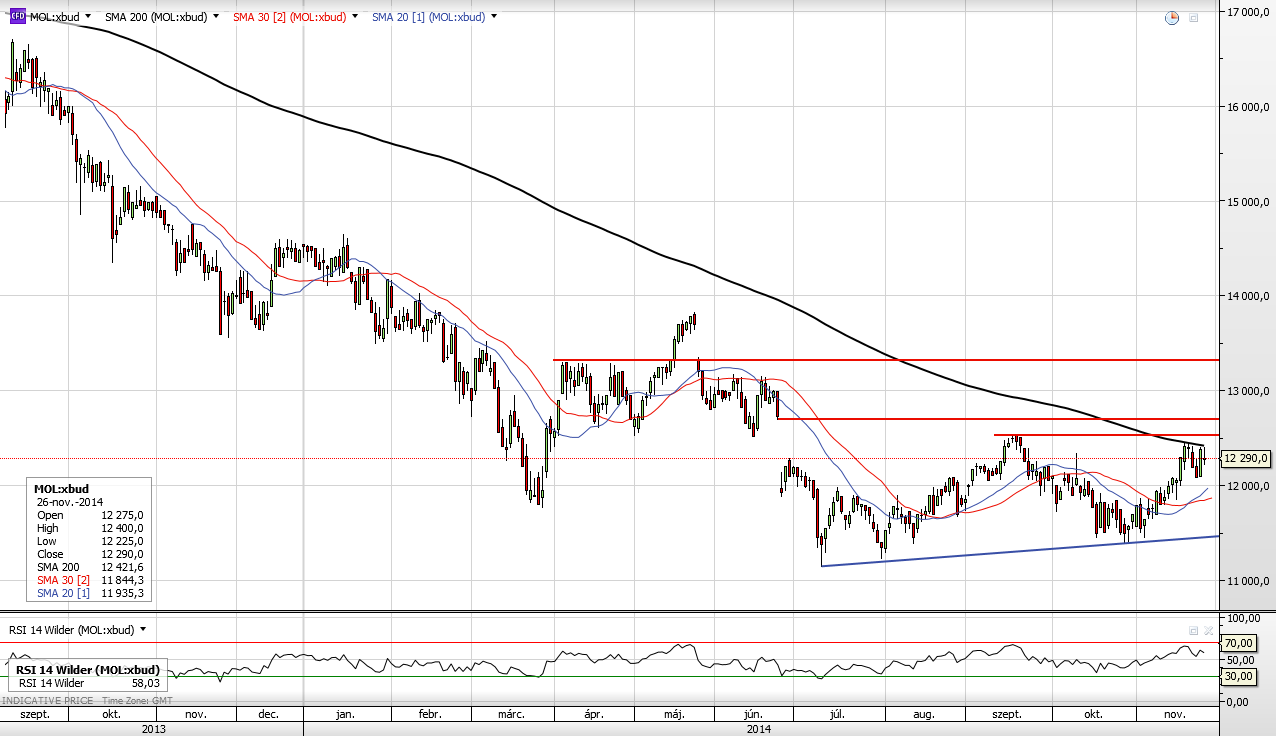Click the 2013 year label
This screenshot has height=736, width=1276.
point(153,729)
